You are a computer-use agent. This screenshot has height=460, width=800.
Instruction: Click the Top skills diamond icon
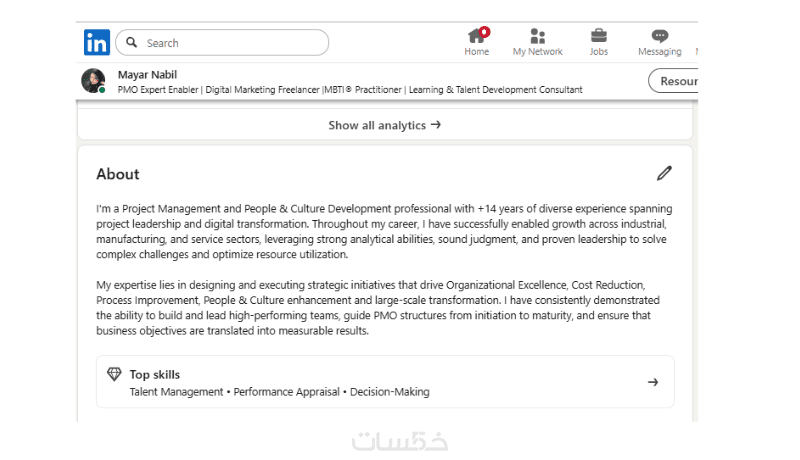(x=114, y=374)
